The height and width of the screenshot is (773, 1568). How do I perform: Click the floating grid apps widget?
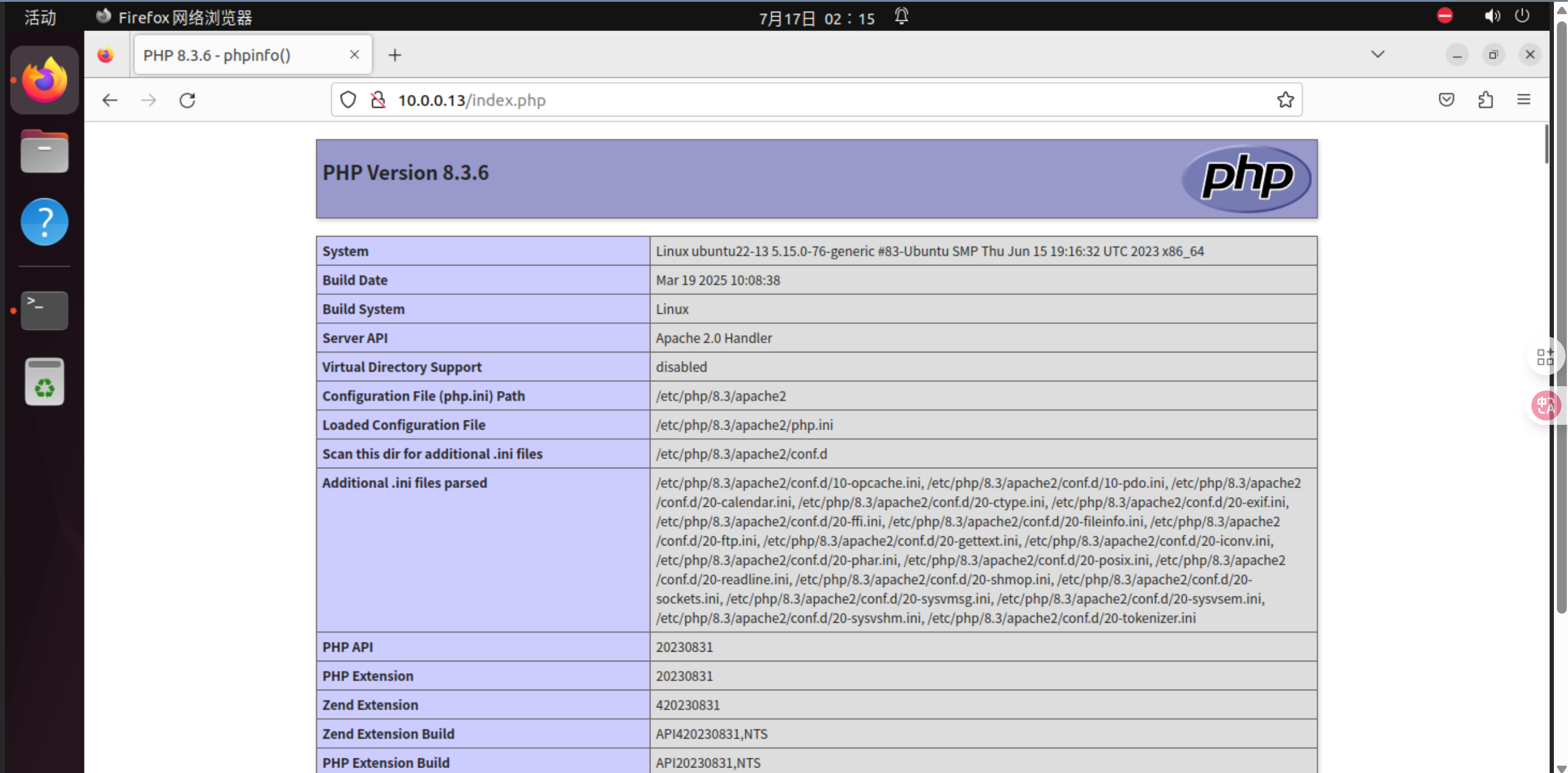(x=1545, y=356)
